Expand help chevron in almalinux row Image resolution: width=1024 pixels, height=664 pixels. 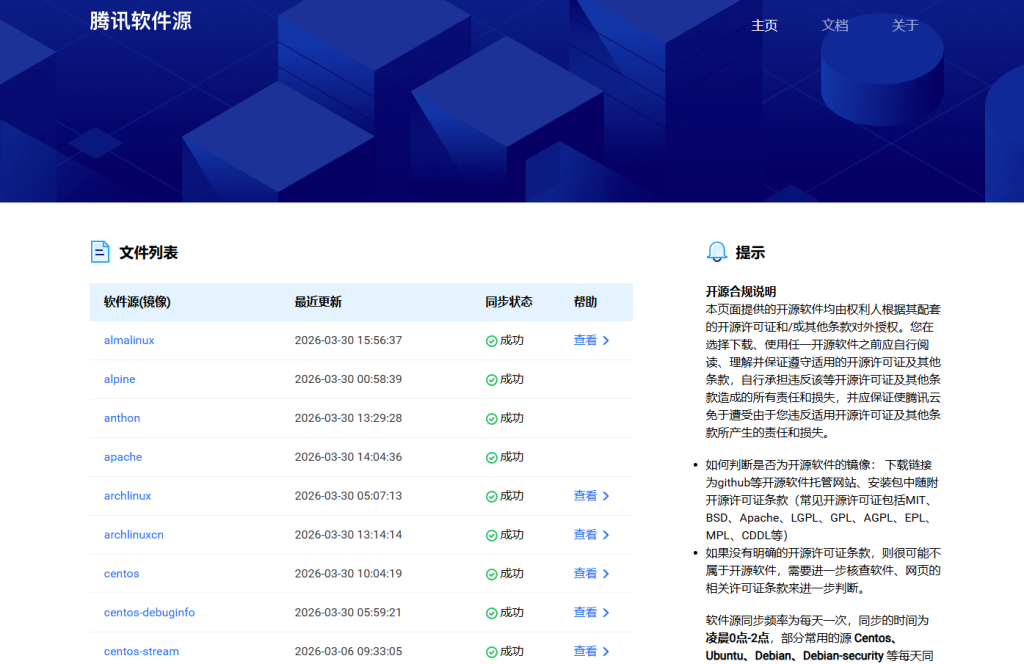(x=606, y=341)
